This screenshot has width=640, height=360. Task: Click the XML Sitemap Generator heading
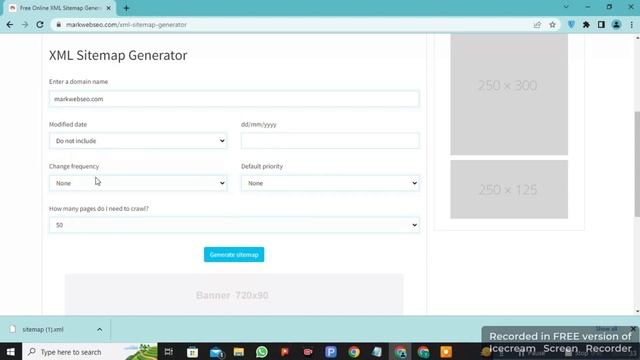coord(118,55)
